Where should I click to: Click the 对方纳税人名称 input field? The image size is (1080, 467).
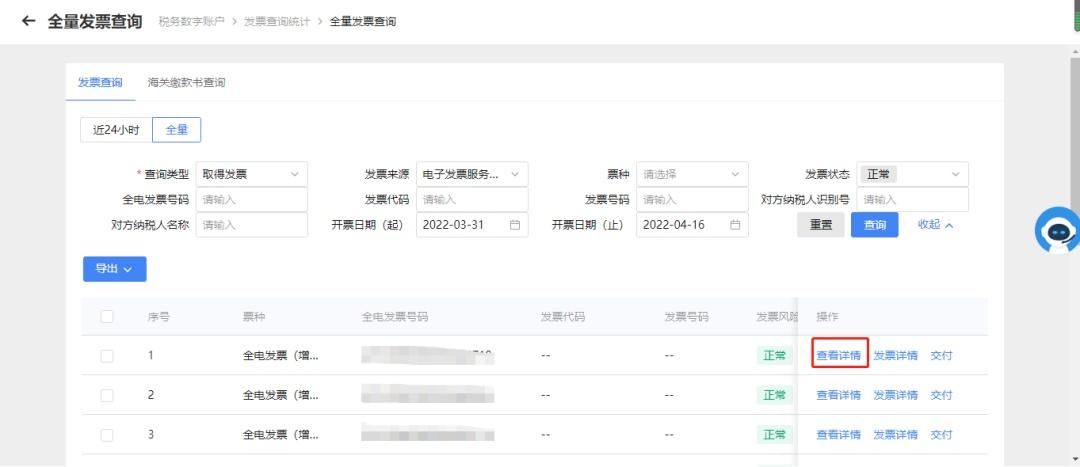point(251,225)
